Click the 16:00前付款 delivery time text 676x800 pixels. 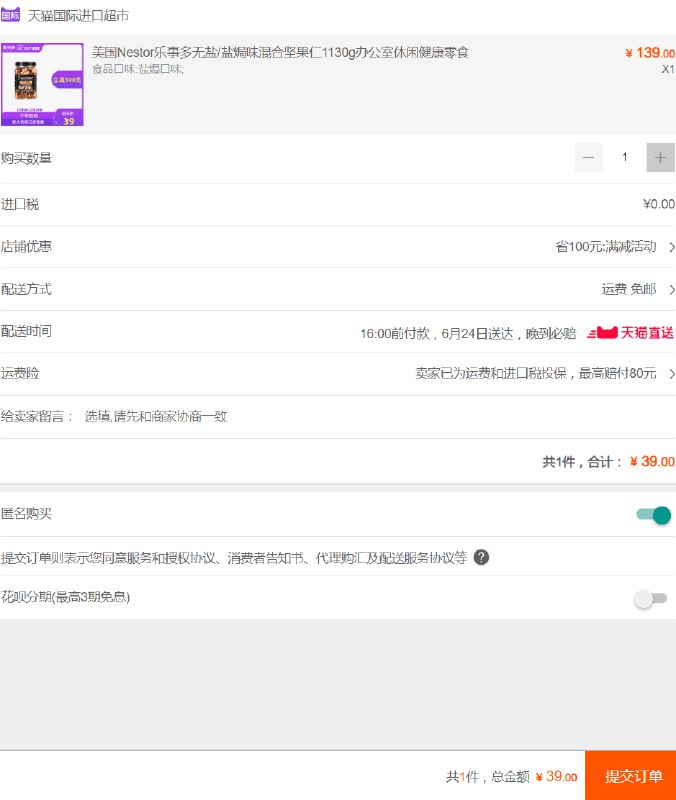tap(468, 334)
